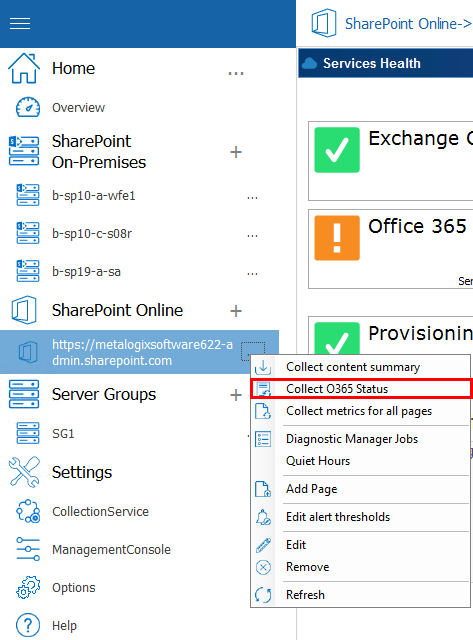
Task: Click the Collect content summary download icon
Action: [263, 367]
